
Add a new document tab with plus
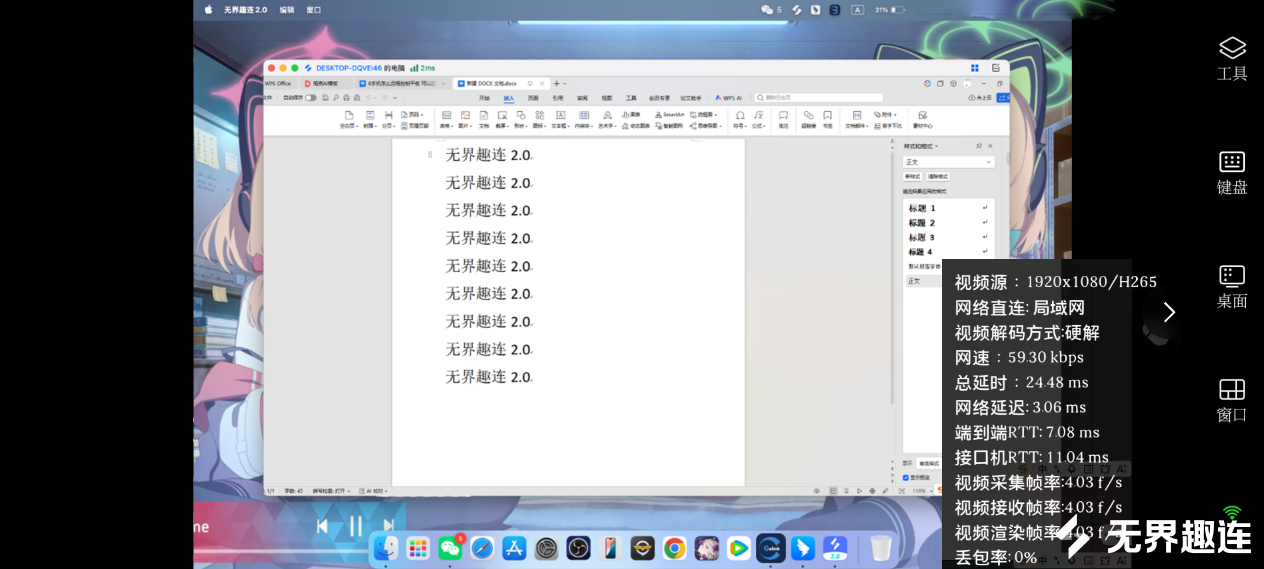pos(557,83)
